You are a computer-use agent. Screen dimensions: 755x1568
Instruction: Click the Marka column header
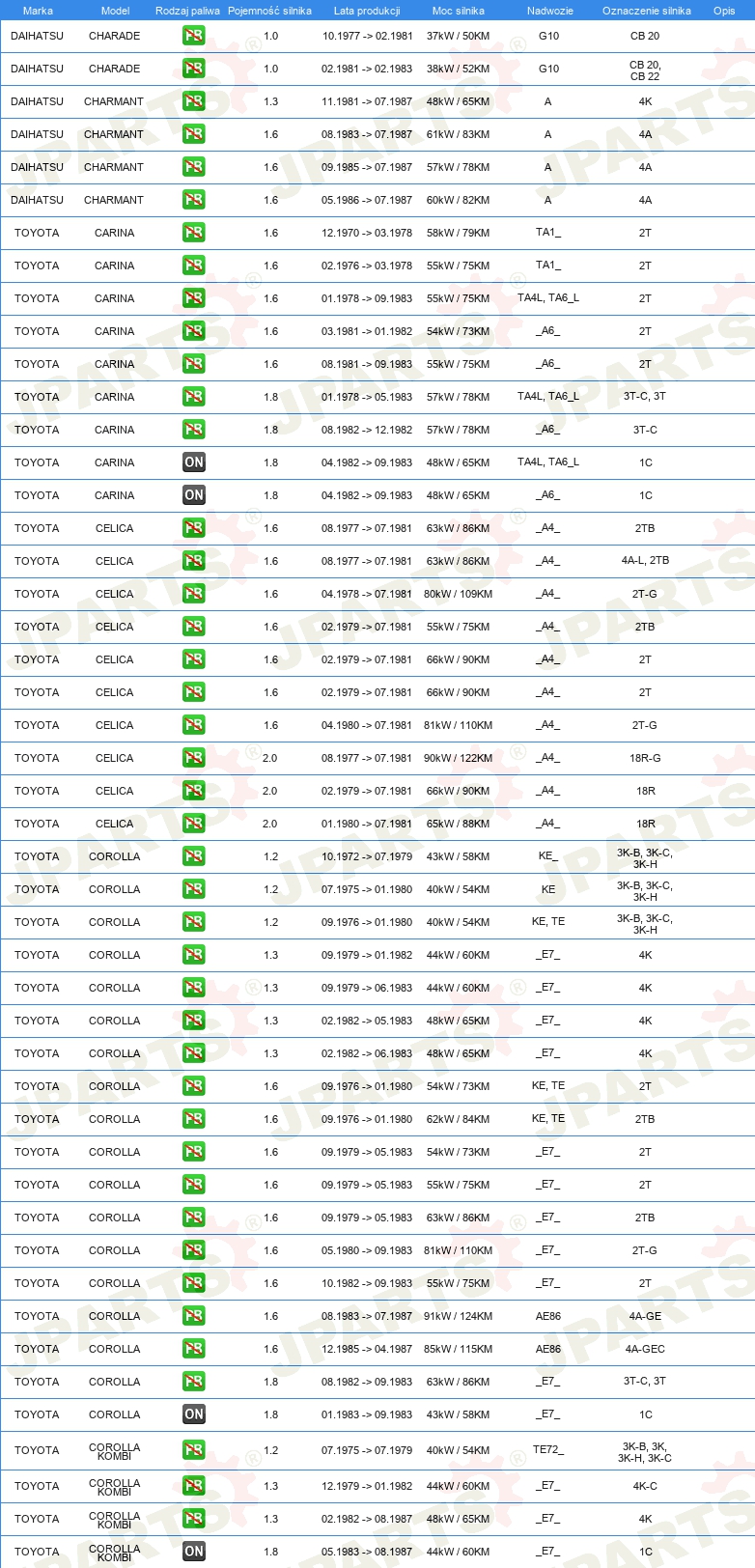click(38, 11)
